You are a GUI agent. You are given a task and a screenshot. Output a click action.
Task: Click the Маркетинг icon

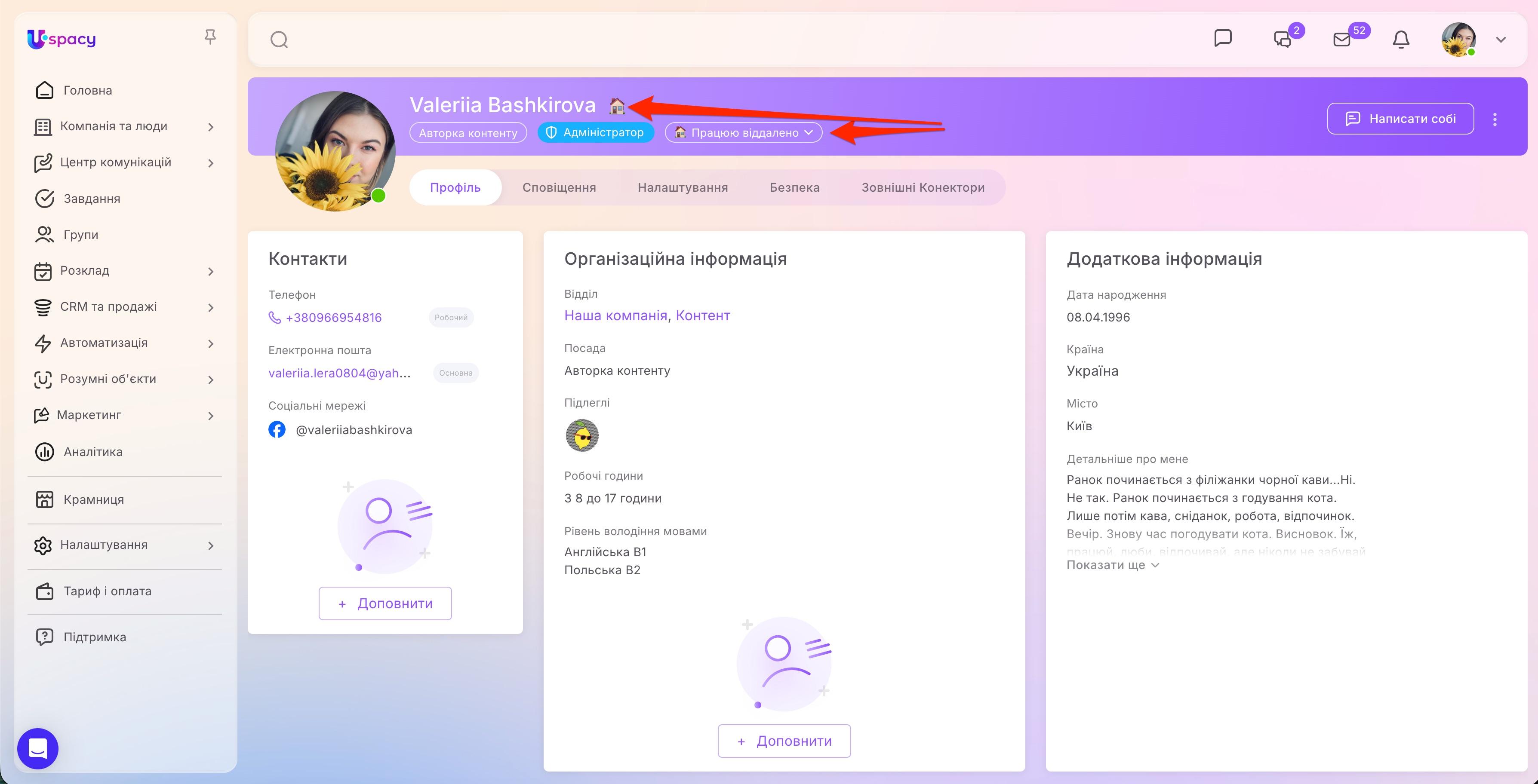(41, 415)
